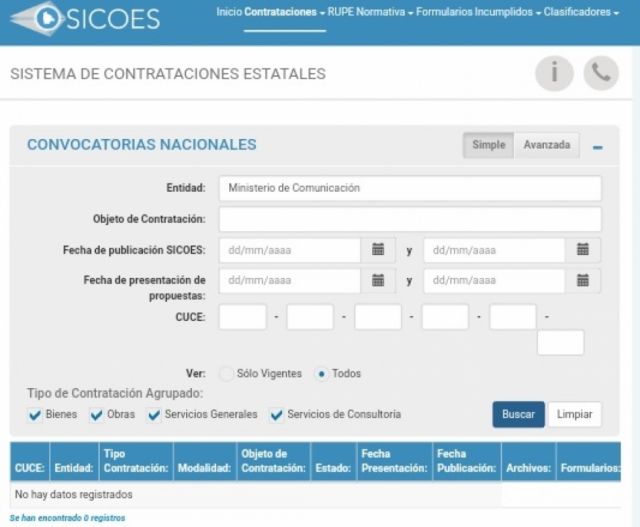
Task: Select the Todos radio option
Action: click(321, 374)
